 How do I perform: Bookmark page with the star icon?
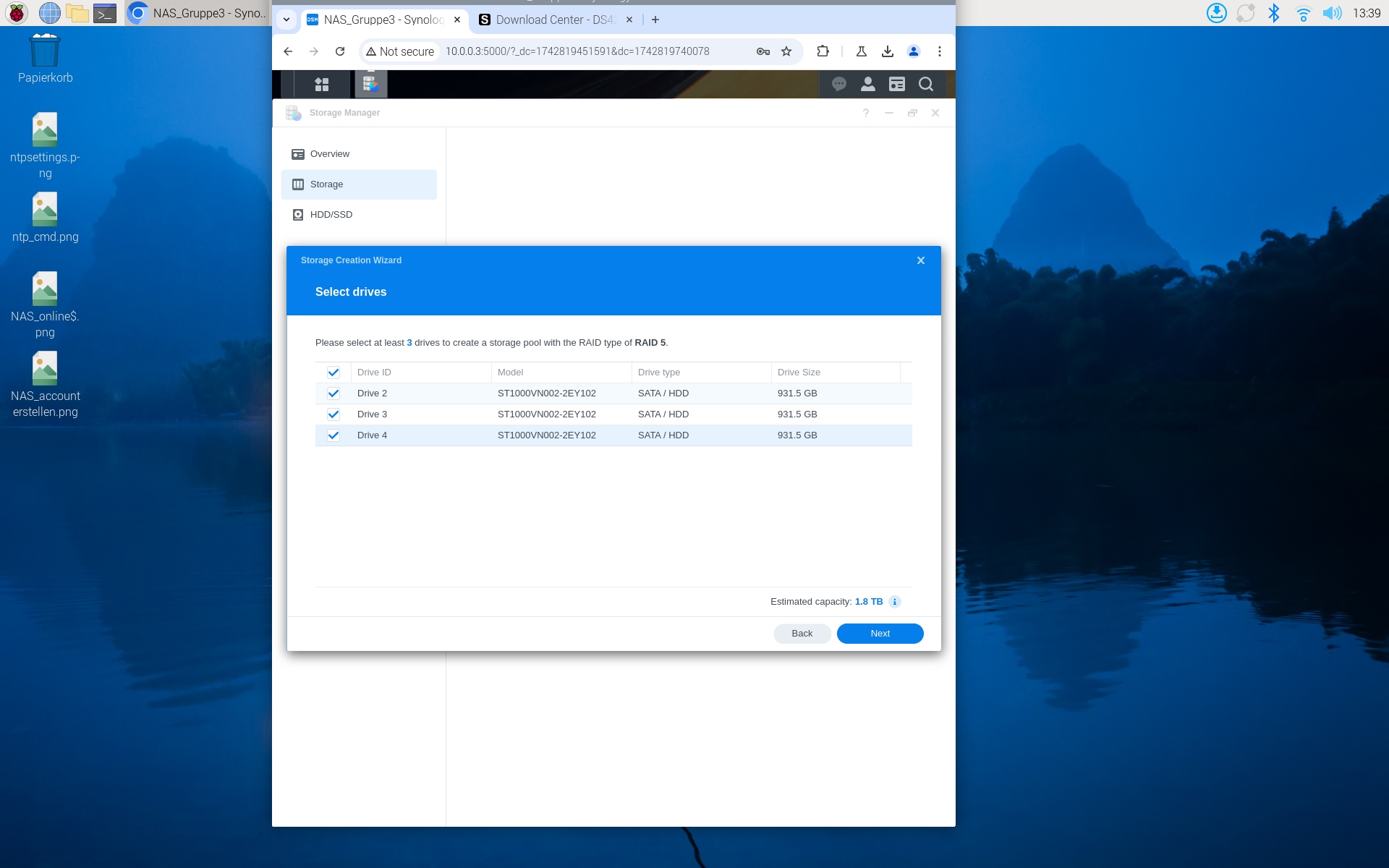point(786,51)
